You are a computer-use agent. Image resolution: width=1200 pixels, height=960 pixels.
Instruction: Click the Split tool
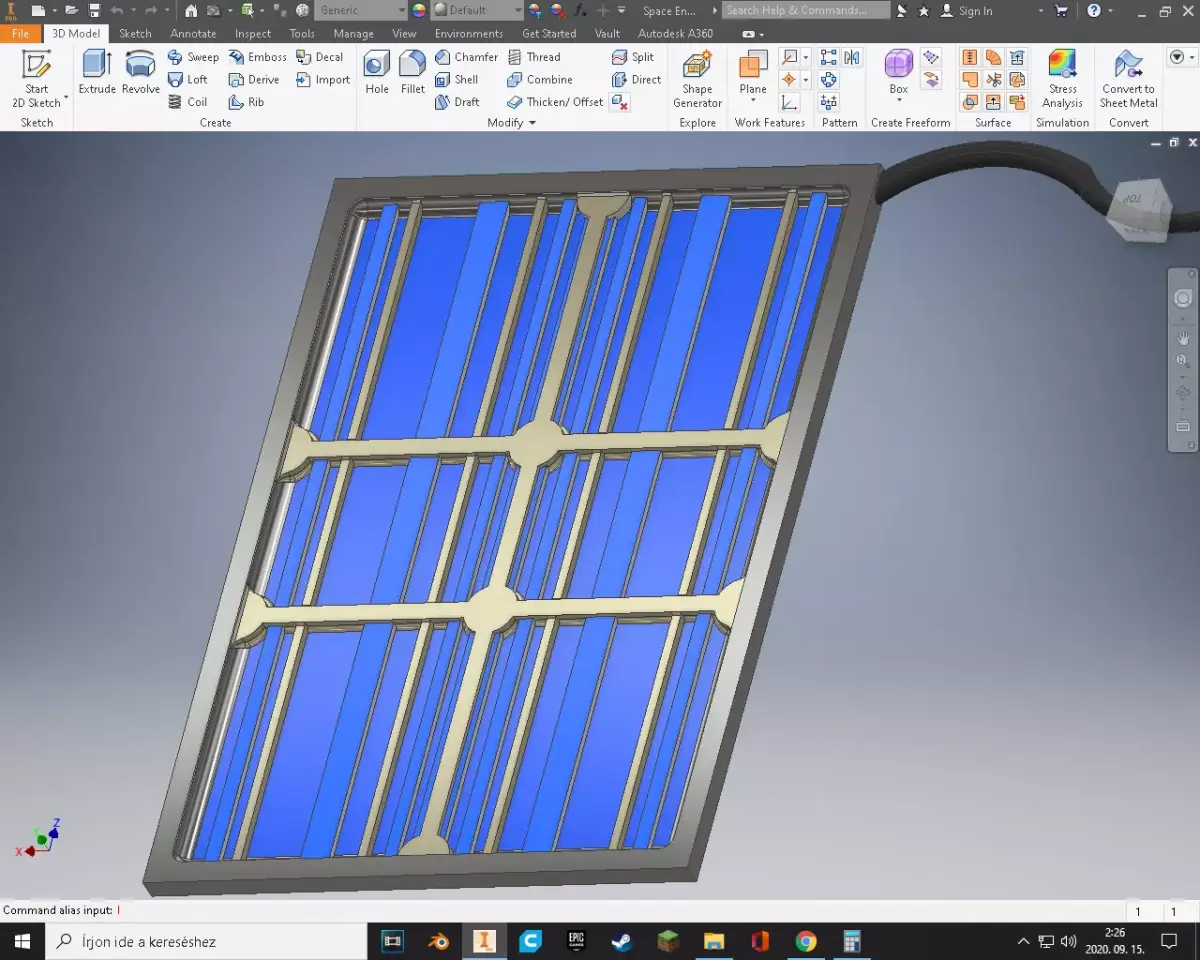tap(633, 57)
